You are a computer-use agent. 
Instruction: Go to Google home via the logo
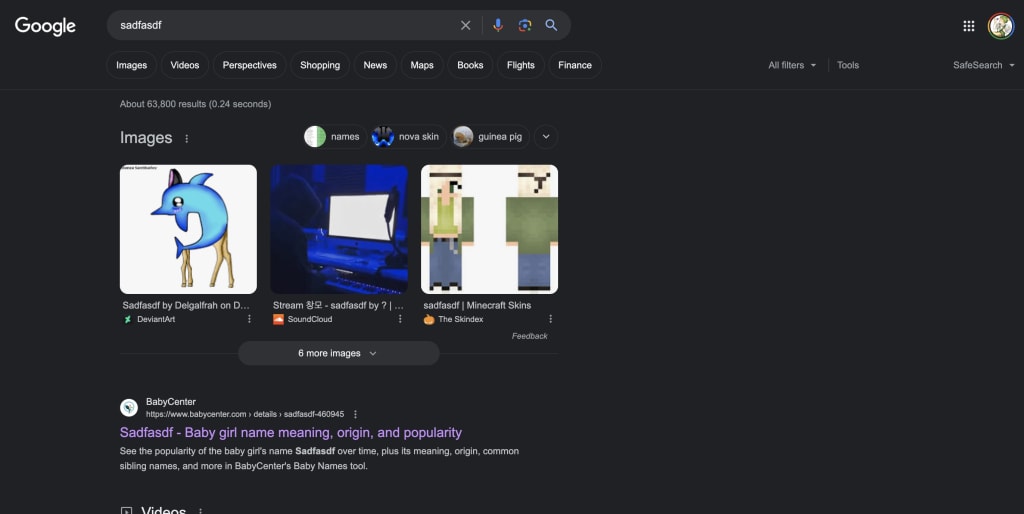click(x=45, y=26)
